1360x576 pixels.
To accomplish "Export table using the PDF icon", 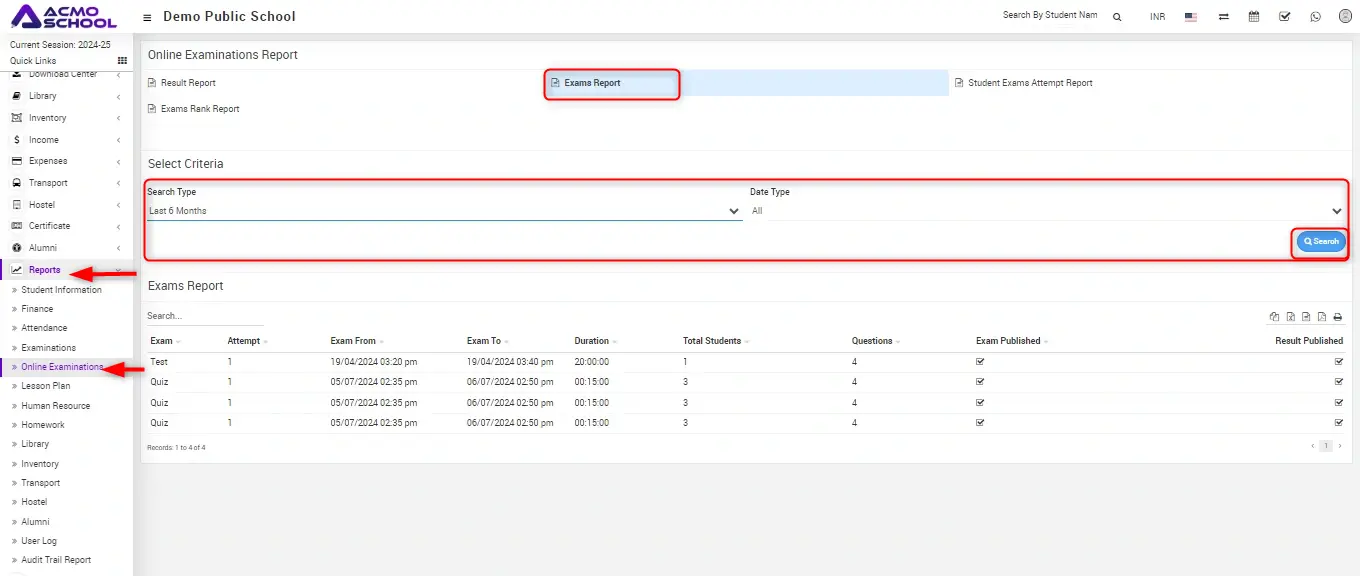I will pos(1322,317).
